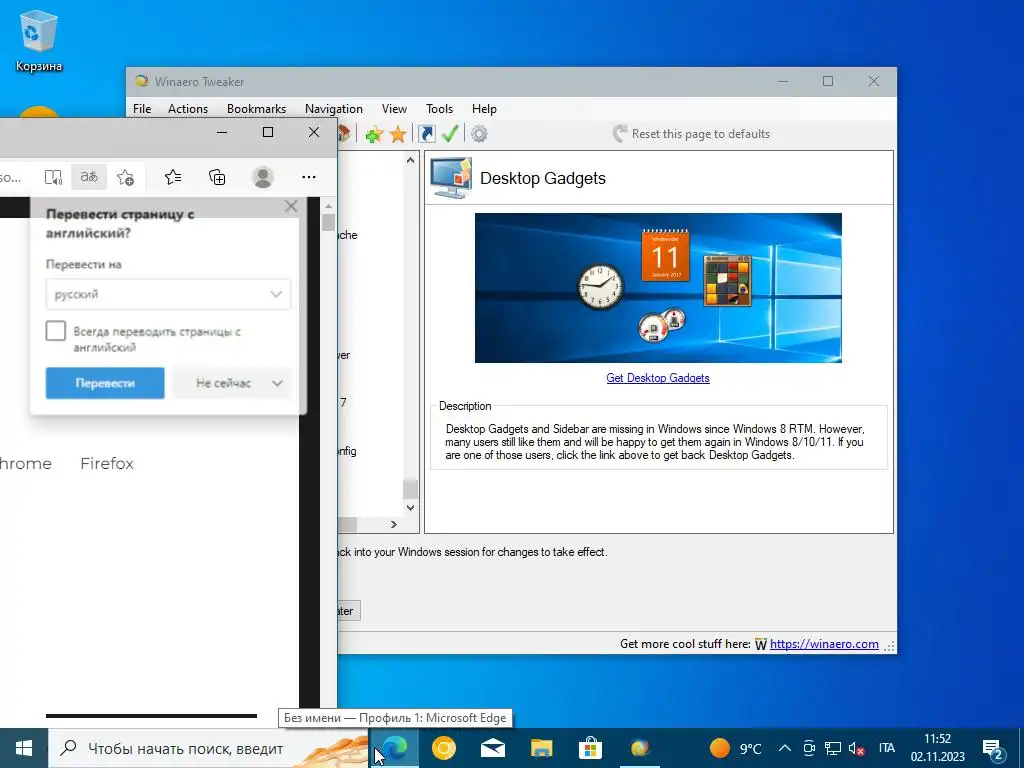This screenshot has height=768, width=1024.
Task: Expand the arrow next to Не сейчас
Action: point(277,383)
